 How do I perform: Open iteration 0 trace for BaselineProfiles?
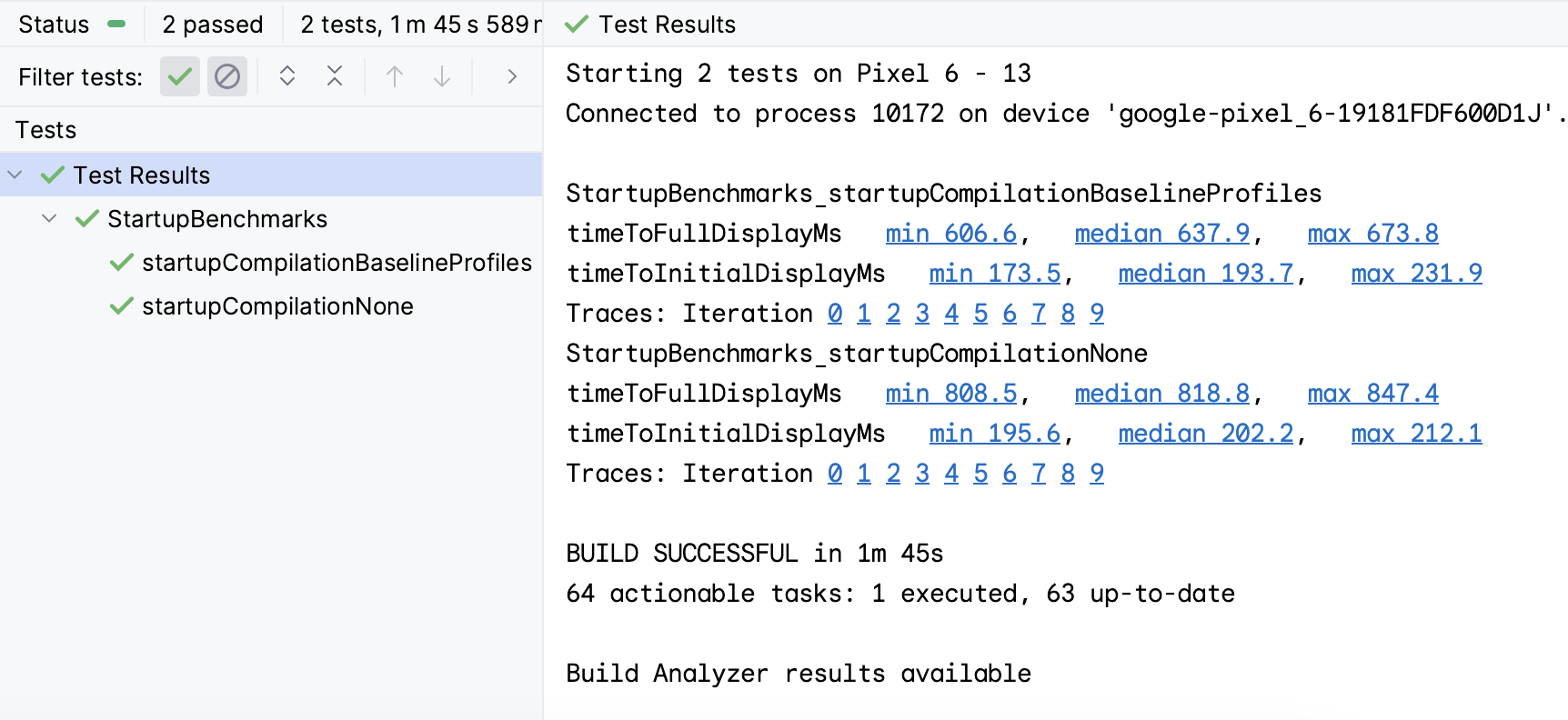835,314
